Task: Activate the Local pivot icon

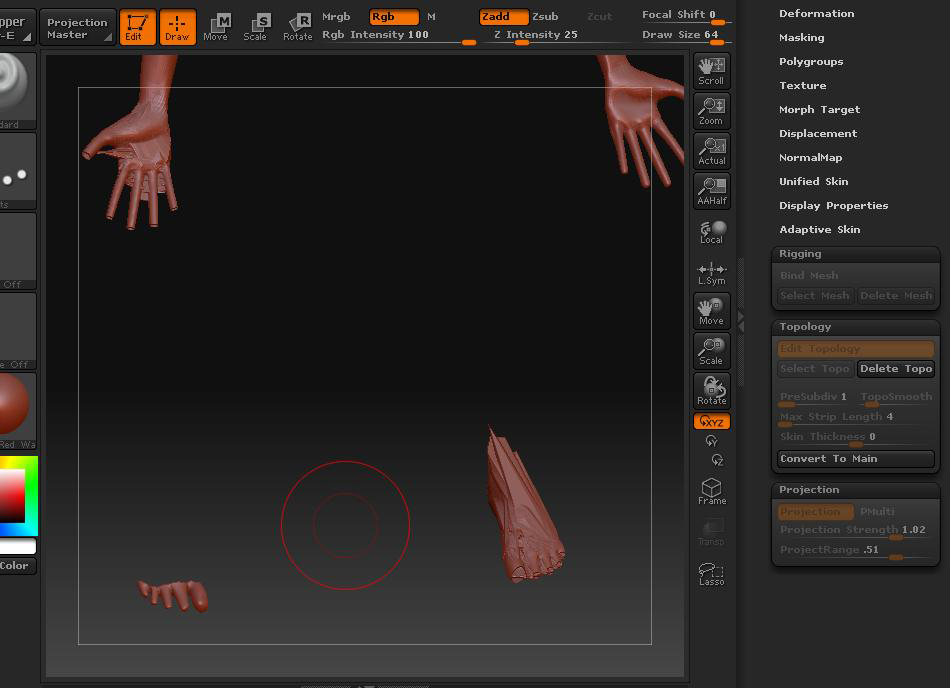Action: point(711,230)
